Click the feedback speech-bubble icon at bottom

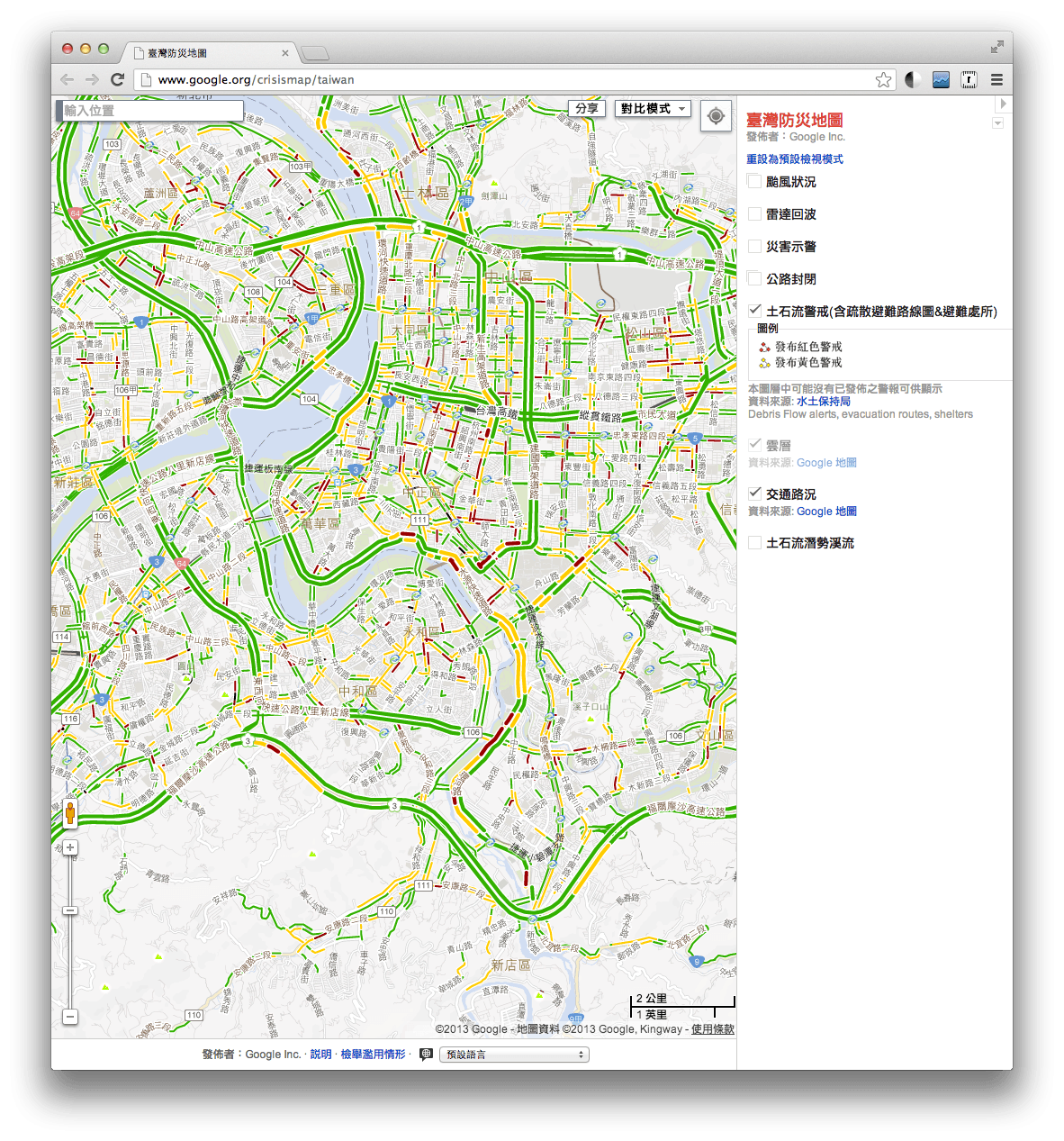tap(427, 1054)
